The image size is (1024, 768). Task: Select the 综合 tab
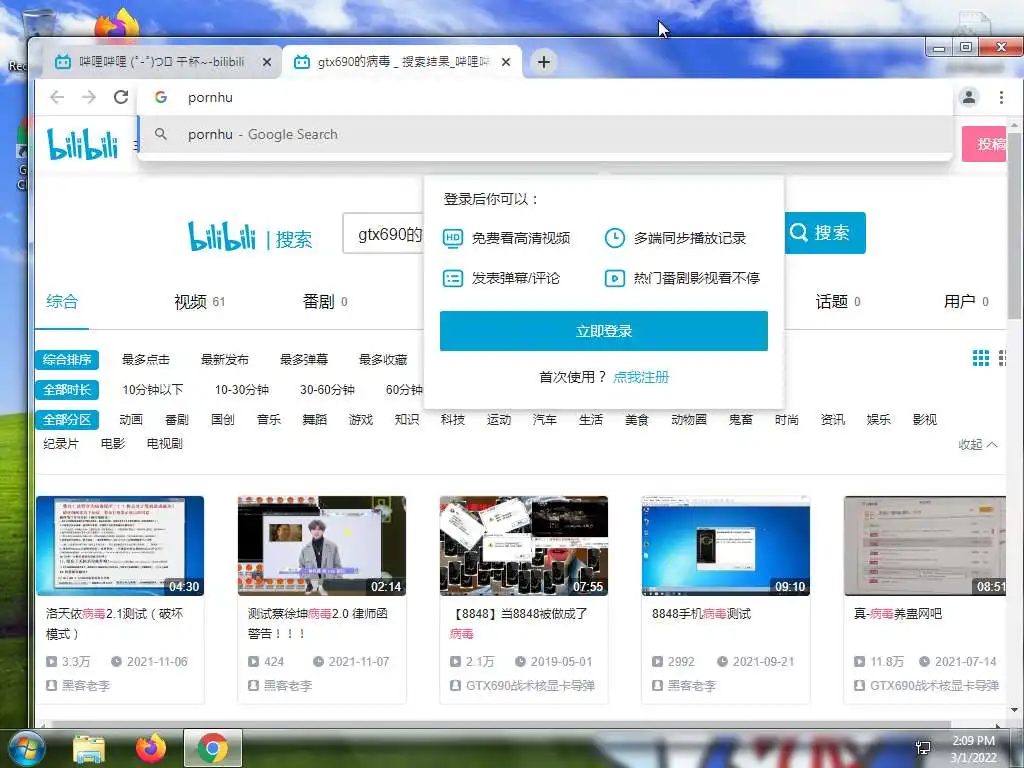[x=62, y=302]
